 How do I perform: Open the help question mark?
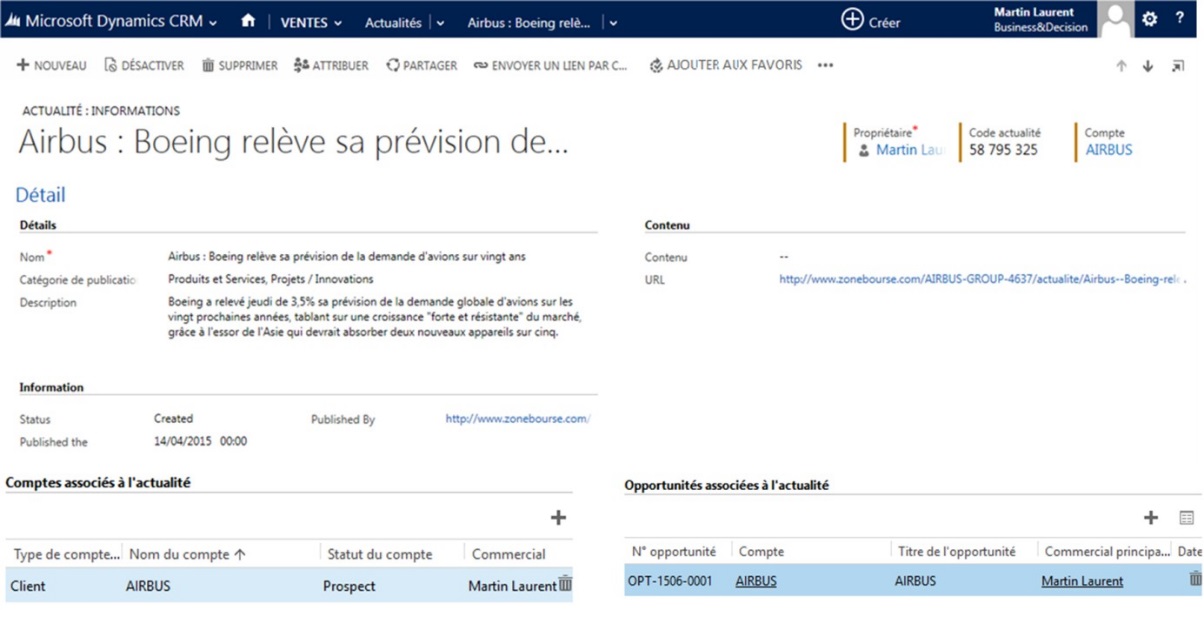[x=1180, y=19]
